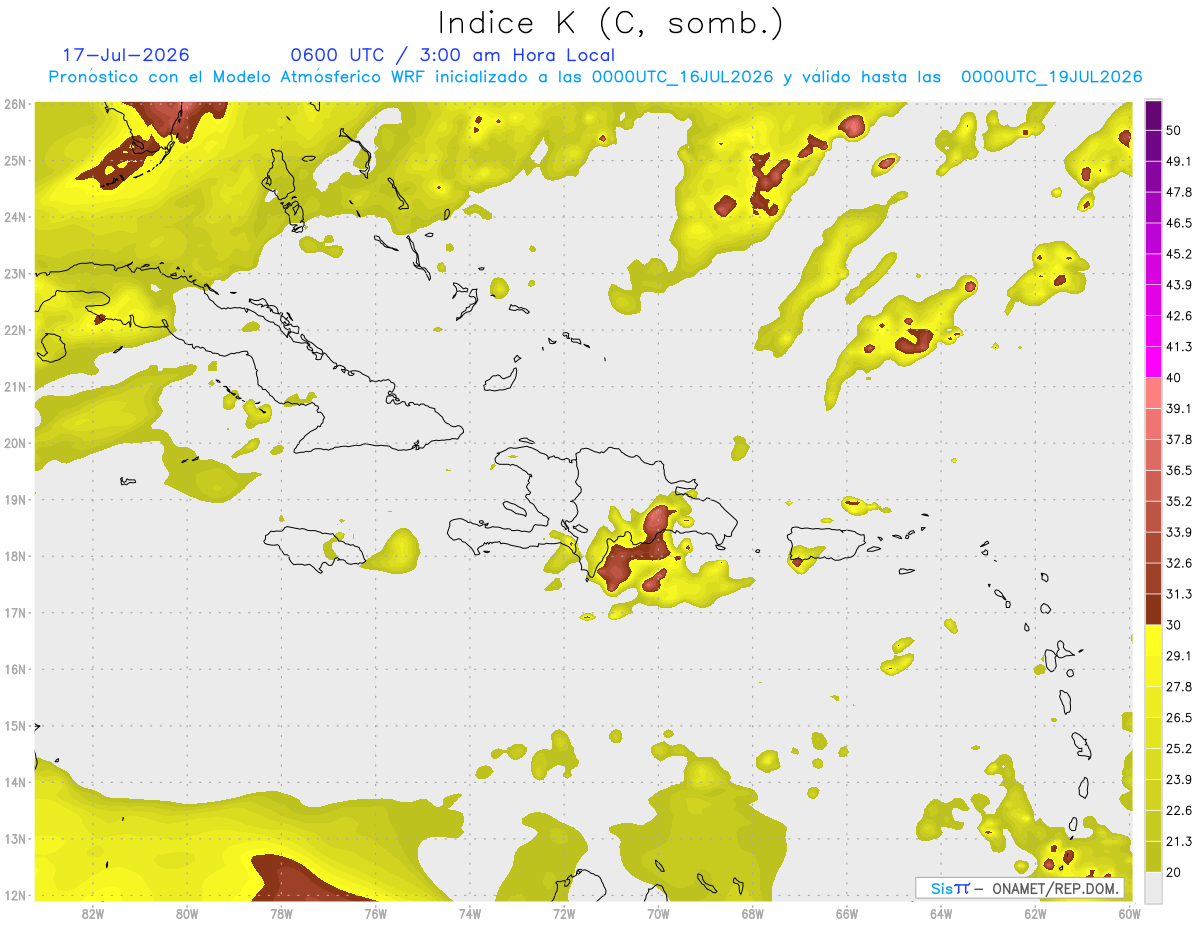This screenshot has height=927, width=1200.
Task: Click the "74W" longitude label
Action: click(x=470, y=913)
